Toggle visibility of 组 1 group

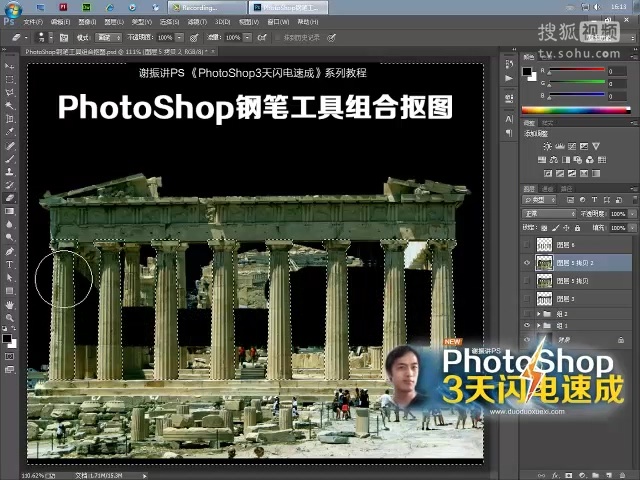[527, 326]
